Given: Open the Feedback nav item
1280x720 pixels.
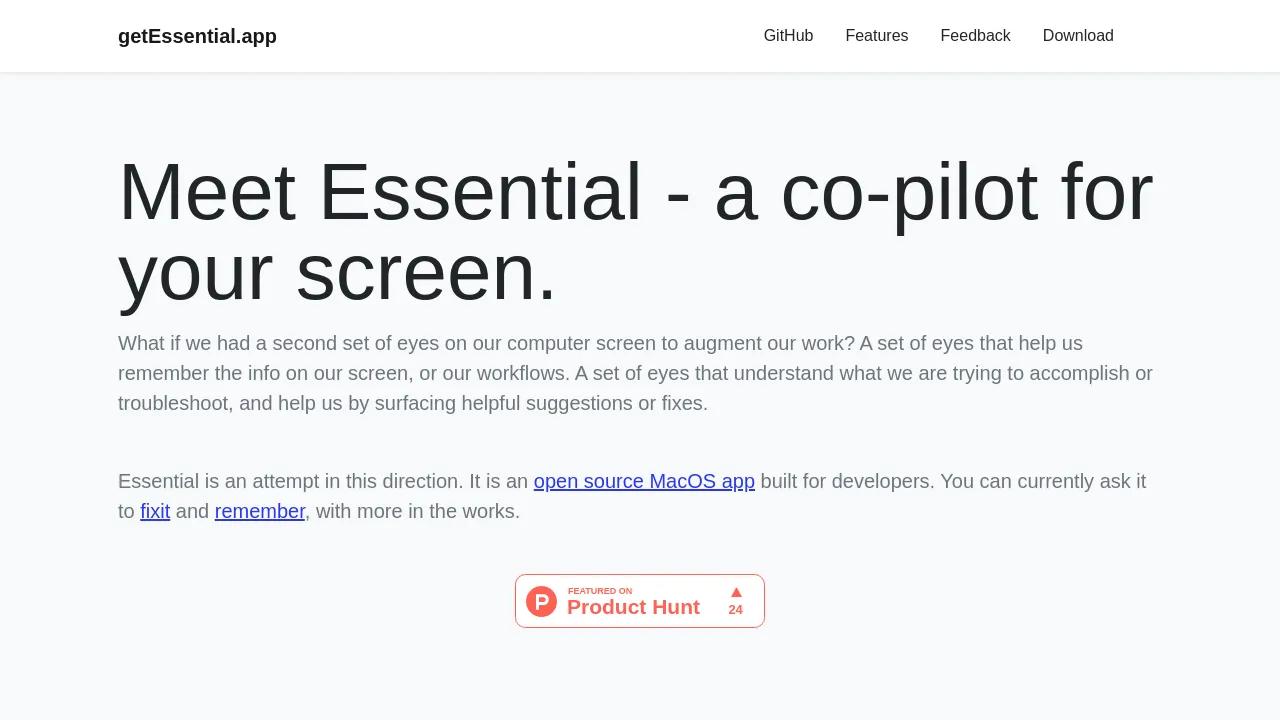Looking at the screenshot, I should coord(975,36).
